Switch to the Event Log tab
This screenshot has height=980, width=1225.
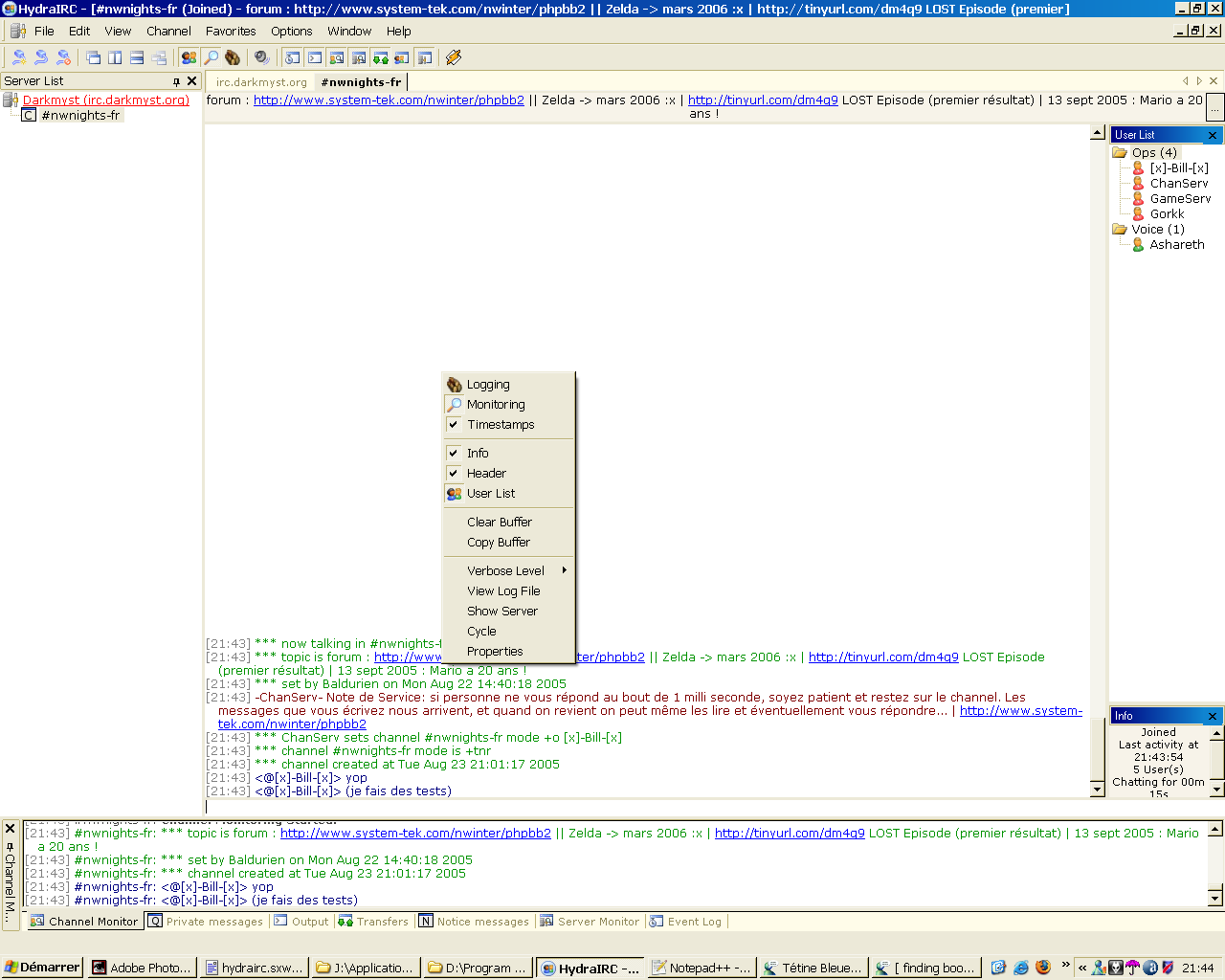tap(686, 922)
